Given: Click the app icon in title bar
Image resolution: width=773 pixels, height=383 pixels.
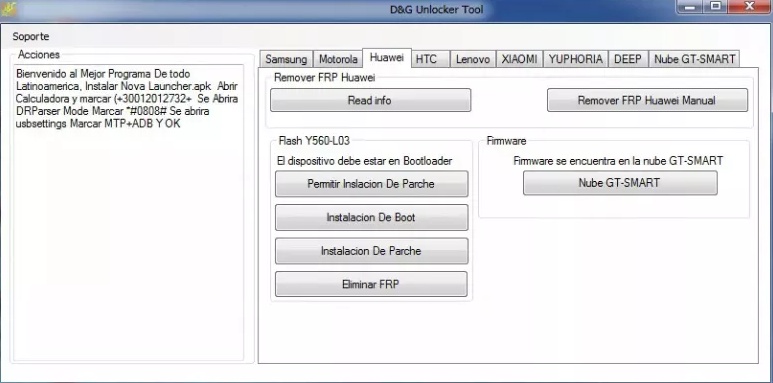Looking at the screenshot, I should [x=8, y=8].
